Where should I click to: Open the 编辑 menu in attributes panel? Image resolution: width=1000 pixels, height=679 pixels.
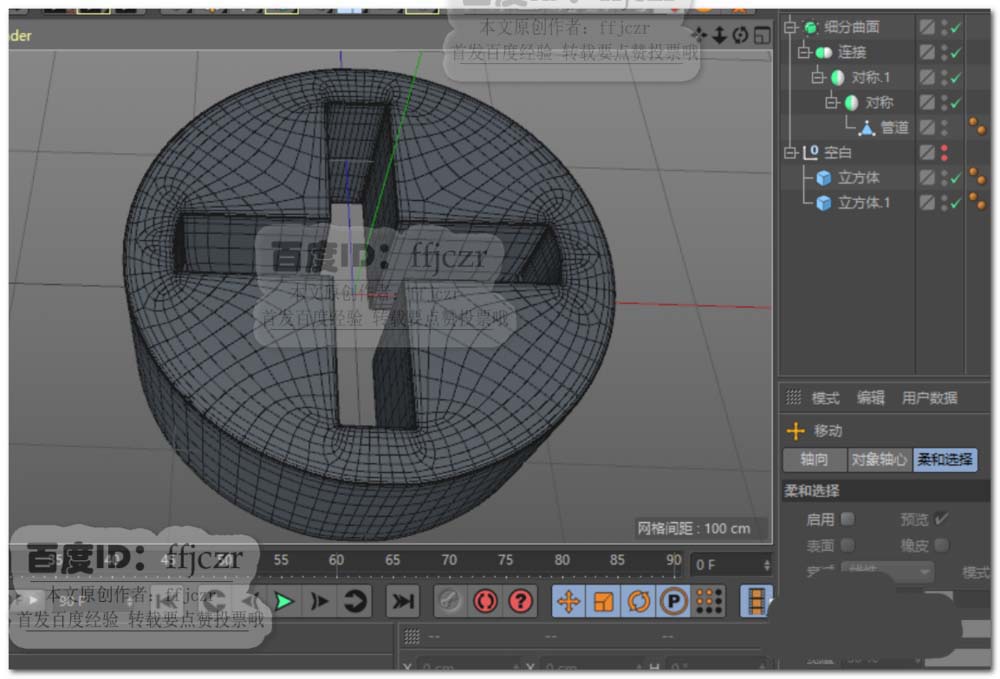click(x=870, y=398)
